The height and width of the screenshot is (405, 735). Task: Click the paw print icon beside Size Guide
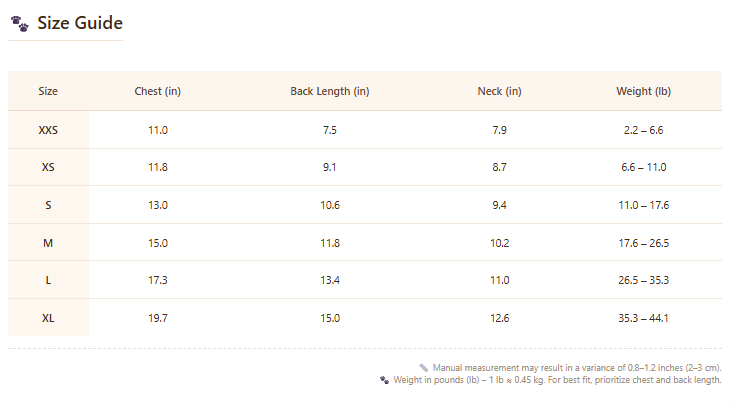(20, 23)
